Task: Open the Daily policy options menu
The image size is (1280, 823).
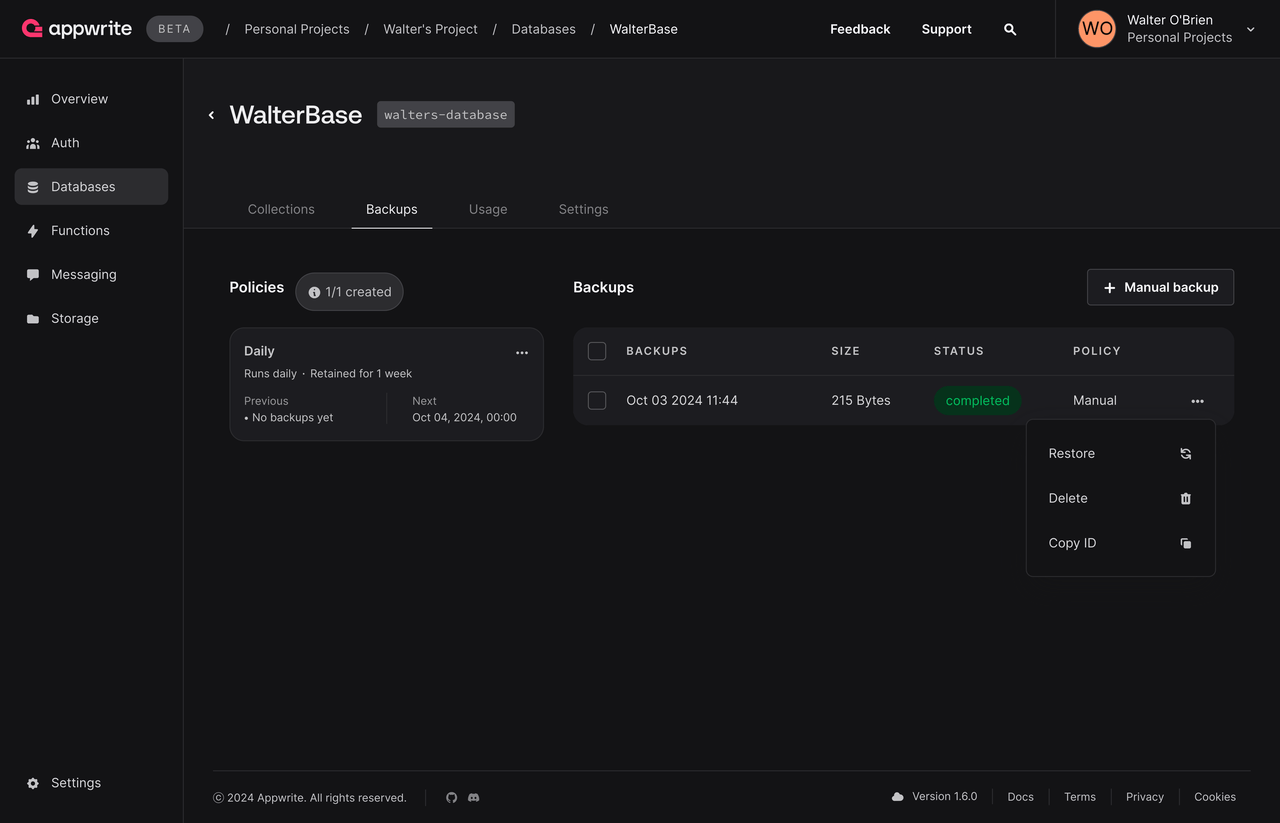Action: 522,352
